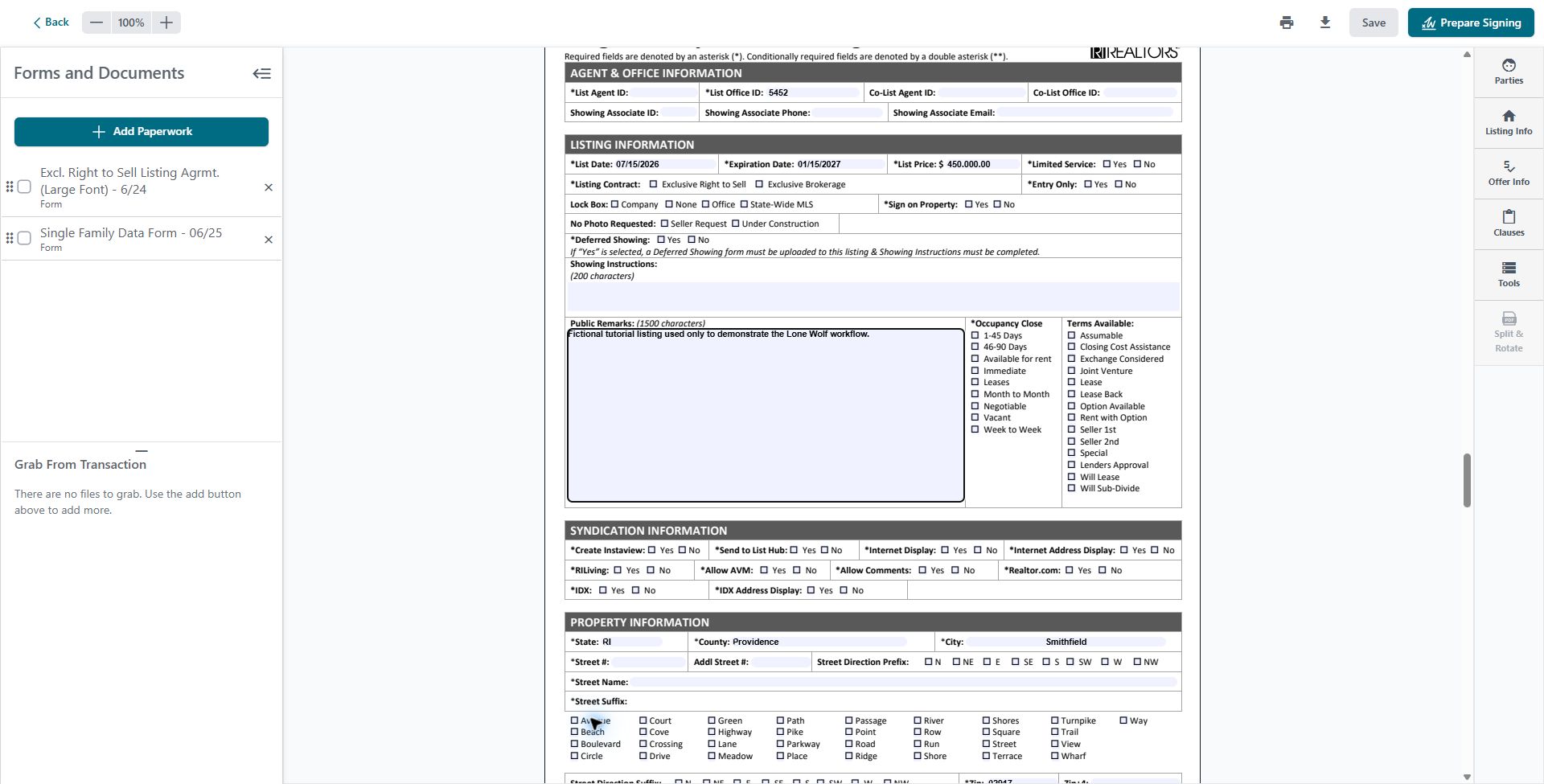
Task: Click the scroll up arrow of document
Action: point(1467,55)
